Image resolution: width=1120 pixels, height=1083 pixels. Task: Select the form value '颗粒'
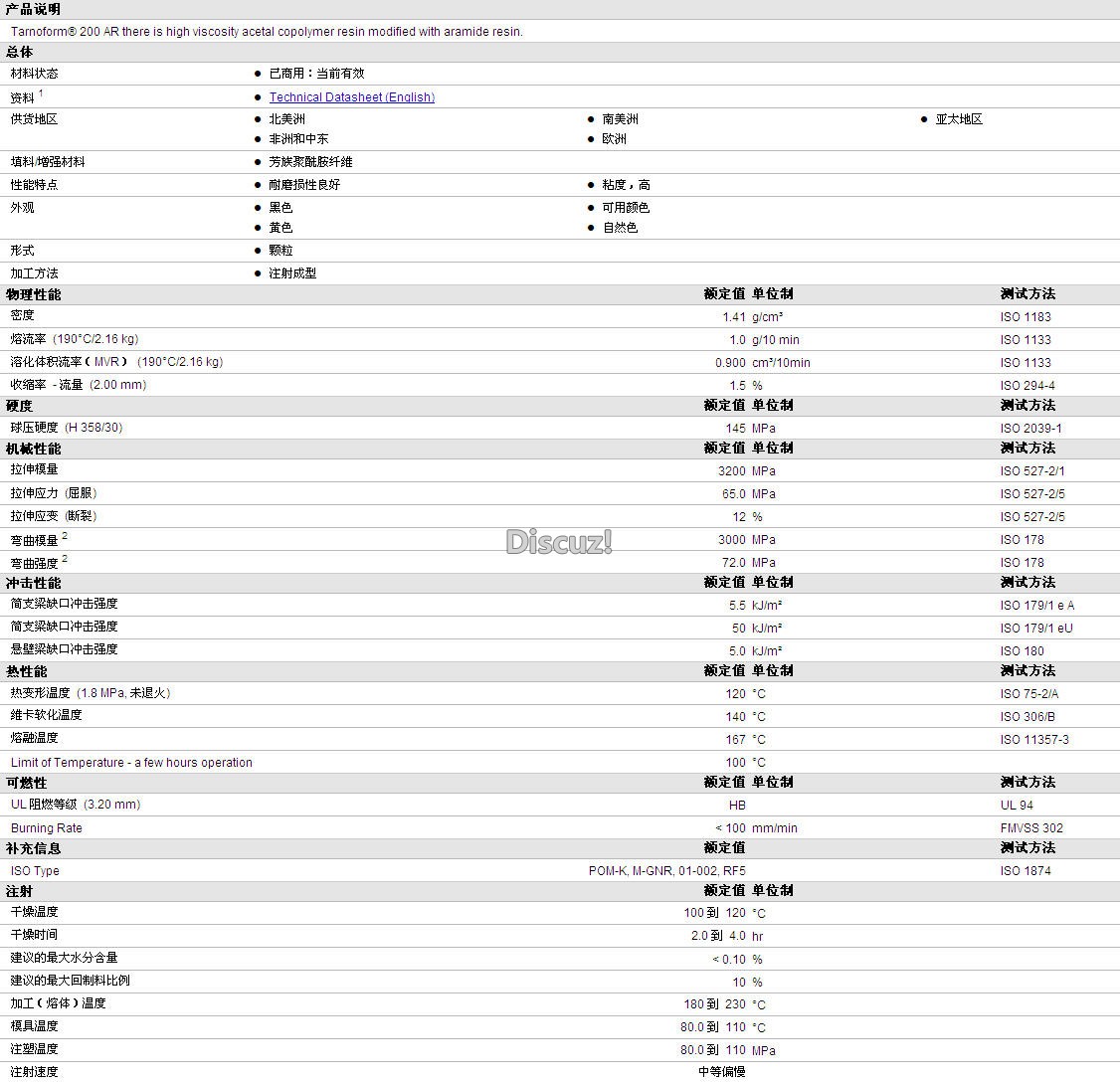click(280, 251)
